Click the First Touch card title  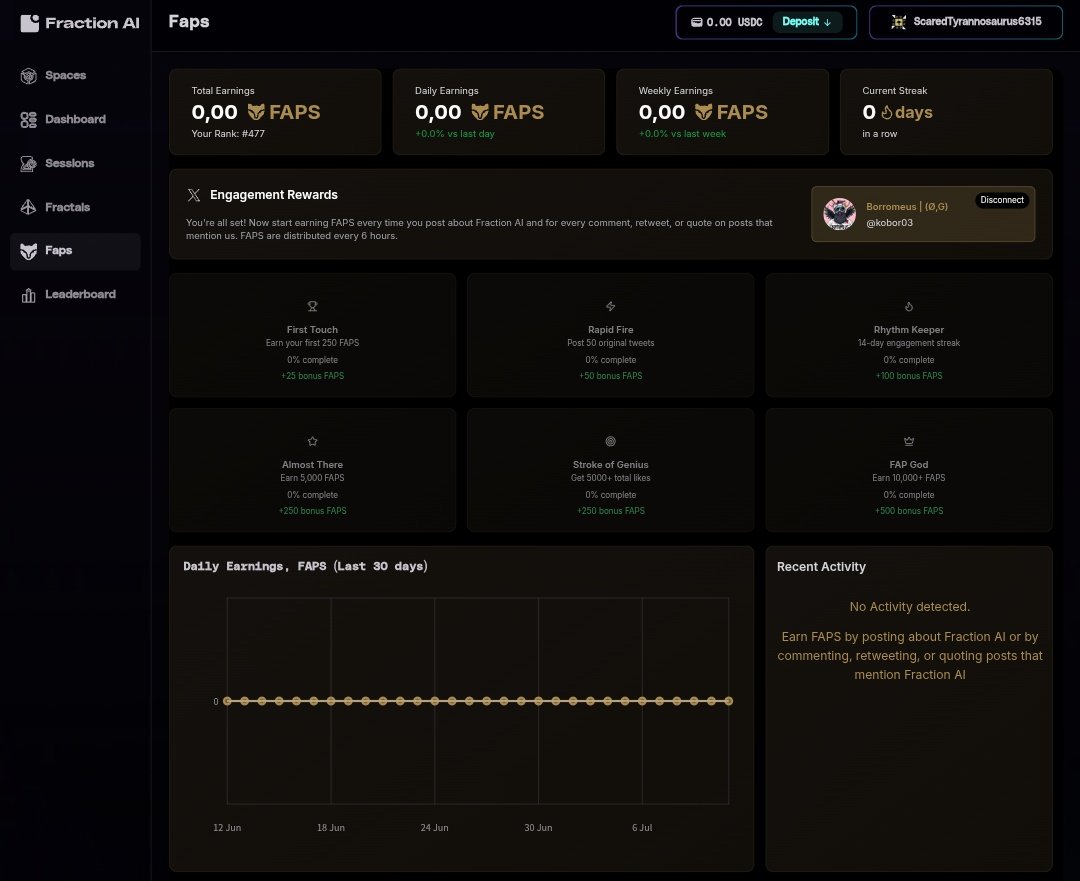click(x=312, y=330)
